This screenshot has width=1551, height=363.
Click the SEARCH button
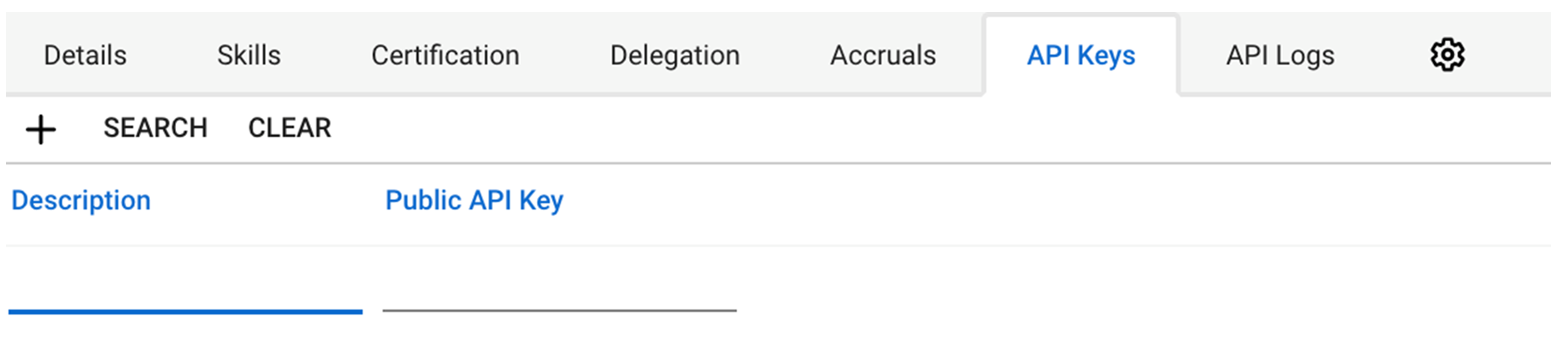coord(155,128)
